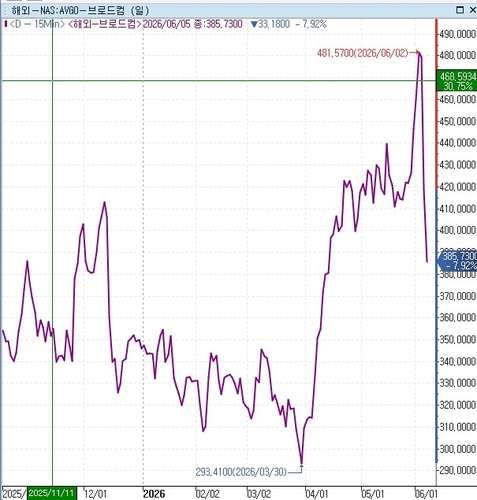This screenshot has width=477, height=500.
Task: Click the title bar grip handle icon
Action: click(x=5, y=11)
